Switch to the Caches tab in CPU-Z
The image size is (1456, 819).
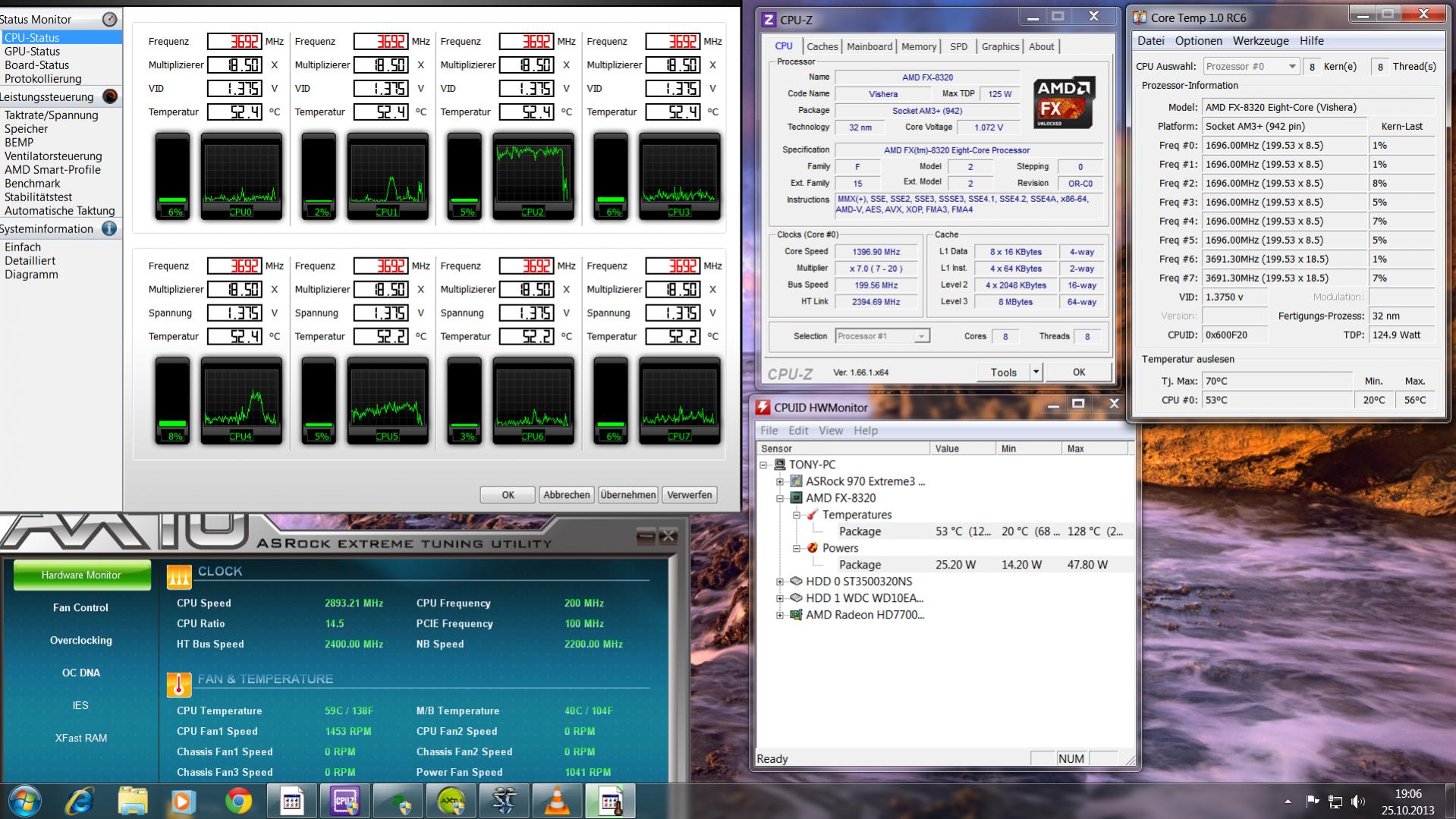click(x=822, y=46)
